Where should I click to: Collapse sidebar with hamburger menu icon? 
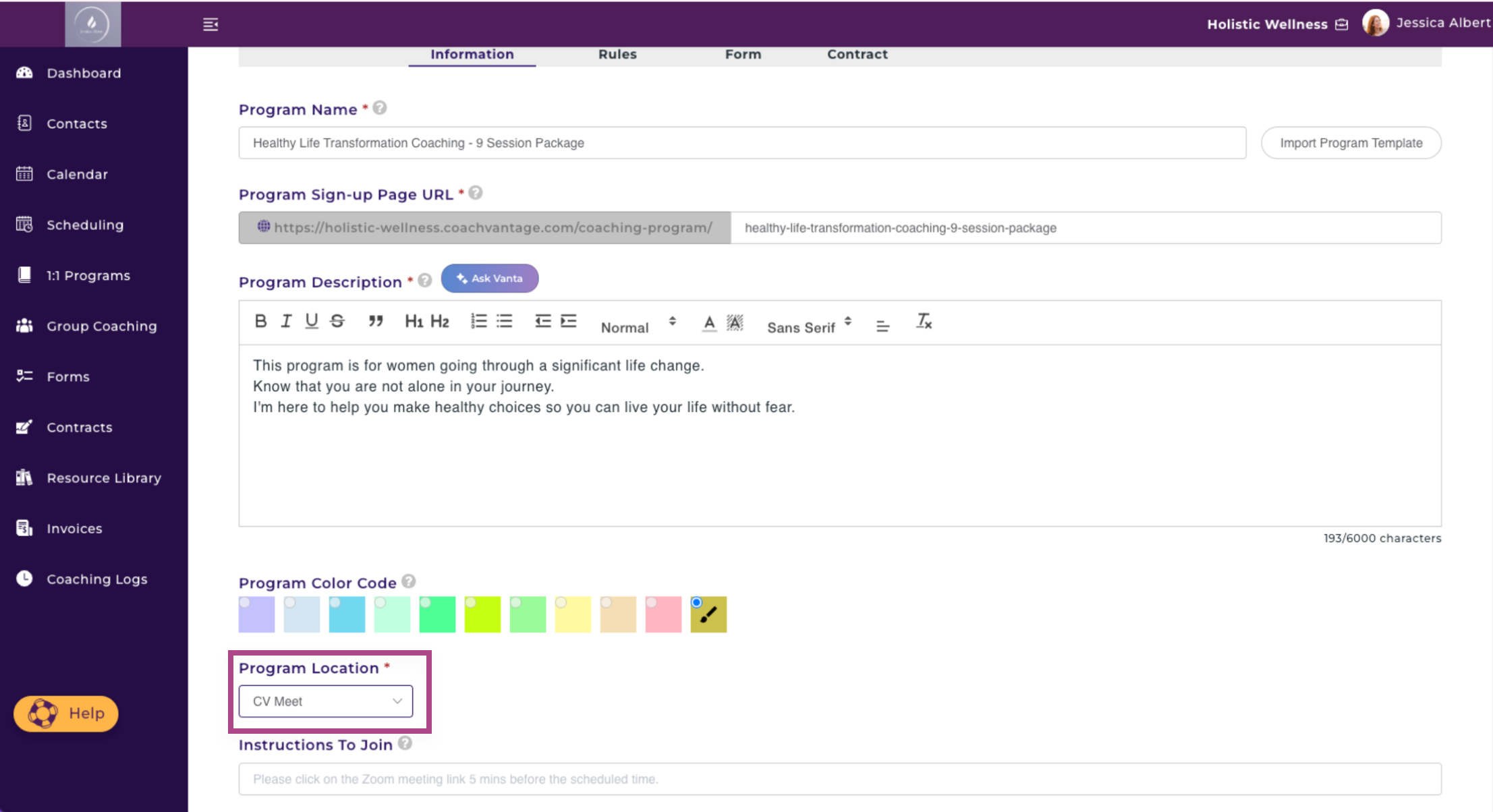point(210,24)
